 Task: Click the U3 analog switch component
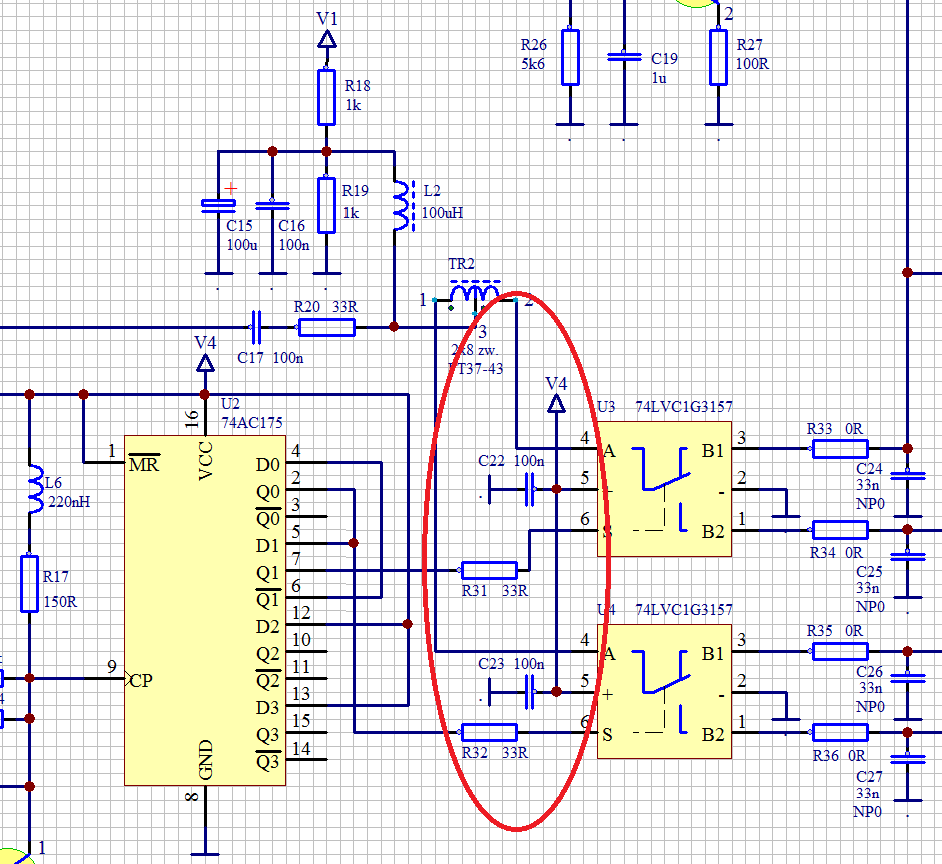[664, 490]
